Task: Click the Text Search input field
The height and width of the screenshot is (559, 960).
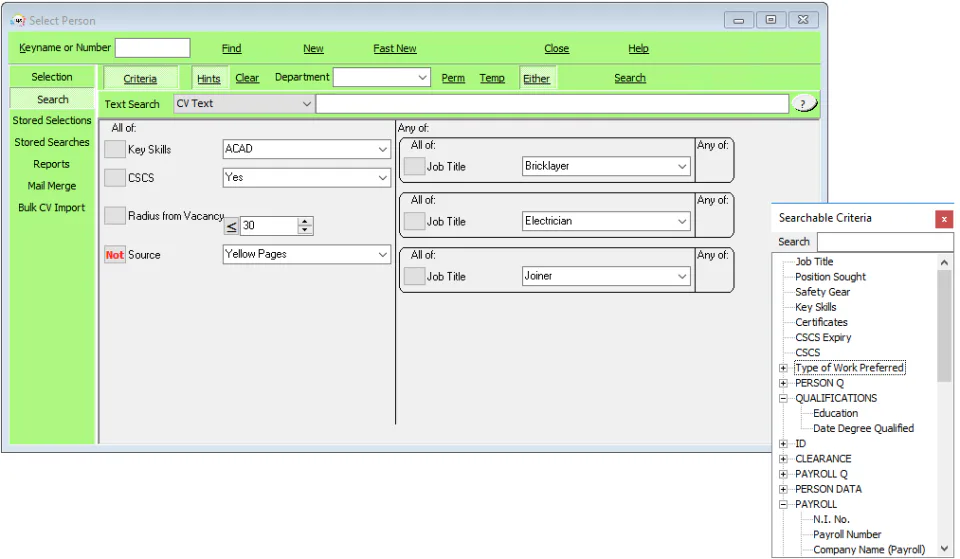Action: point(552,104)
